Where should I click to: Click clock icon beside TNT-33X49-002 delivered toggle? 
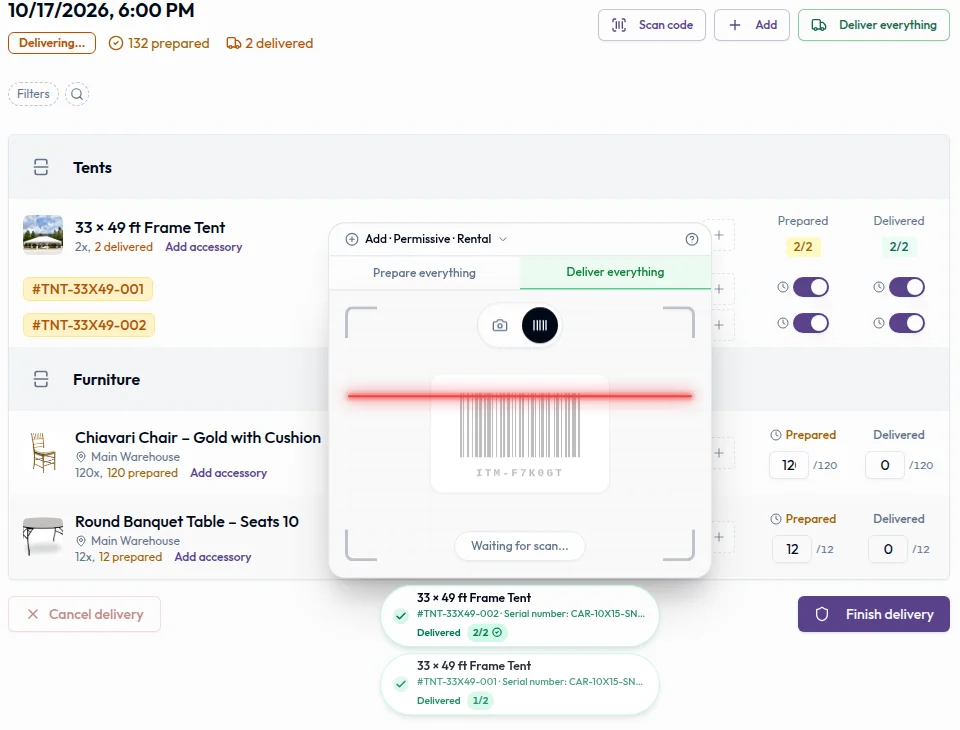pos(879,323)
